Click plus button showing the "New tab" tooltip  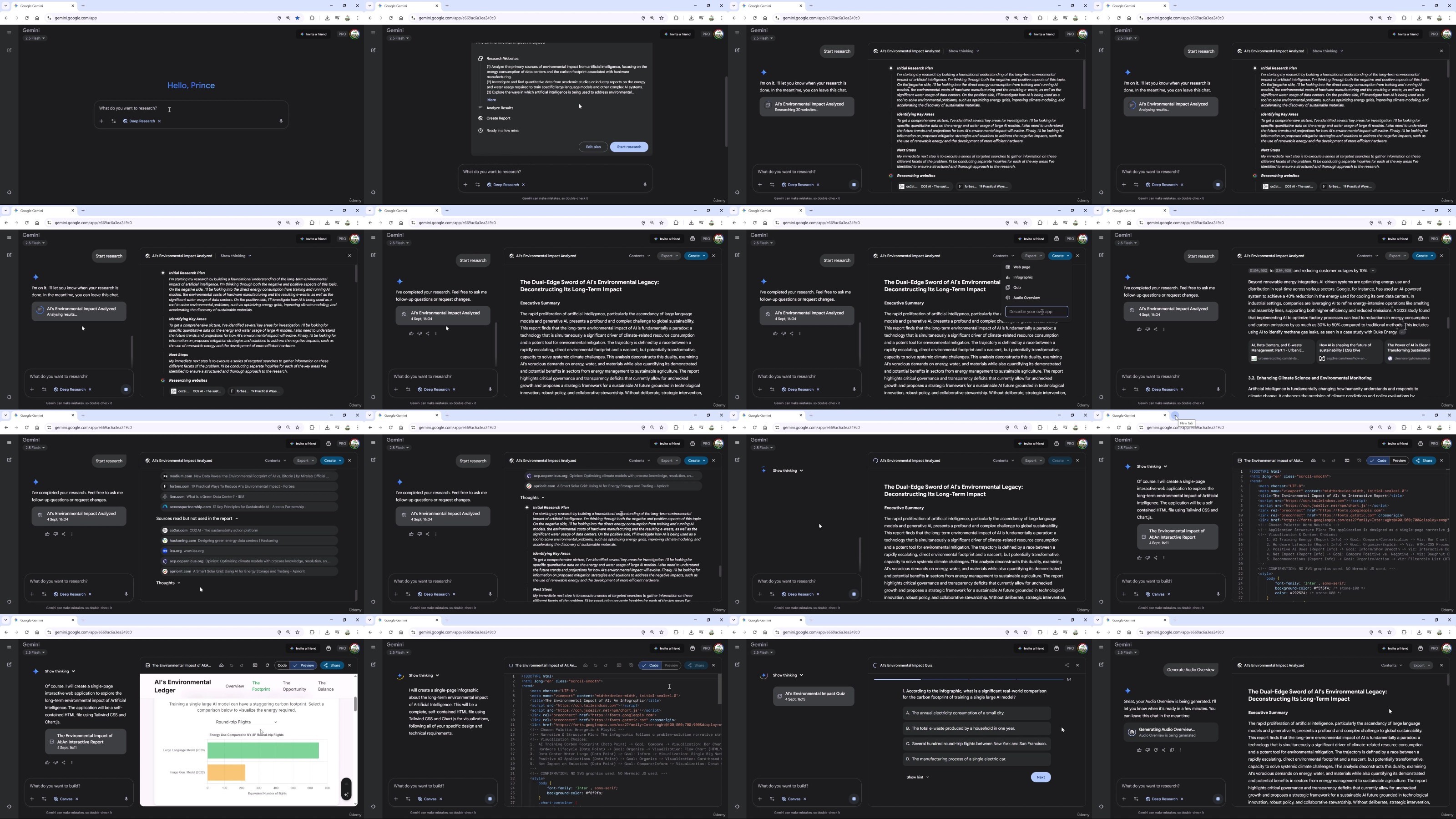click(x=1174, y=415)
